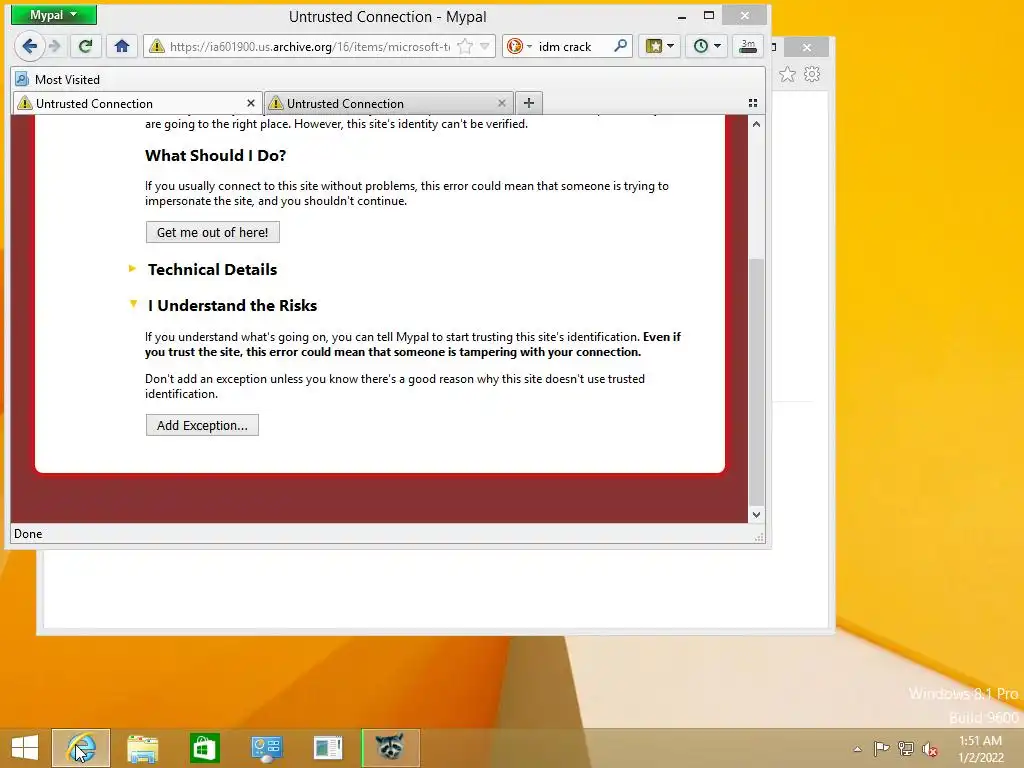This screenshot has width=1024, height=768.
Task: Open the Control Panel taskbar icon
Action: click(x=266, y=748)
